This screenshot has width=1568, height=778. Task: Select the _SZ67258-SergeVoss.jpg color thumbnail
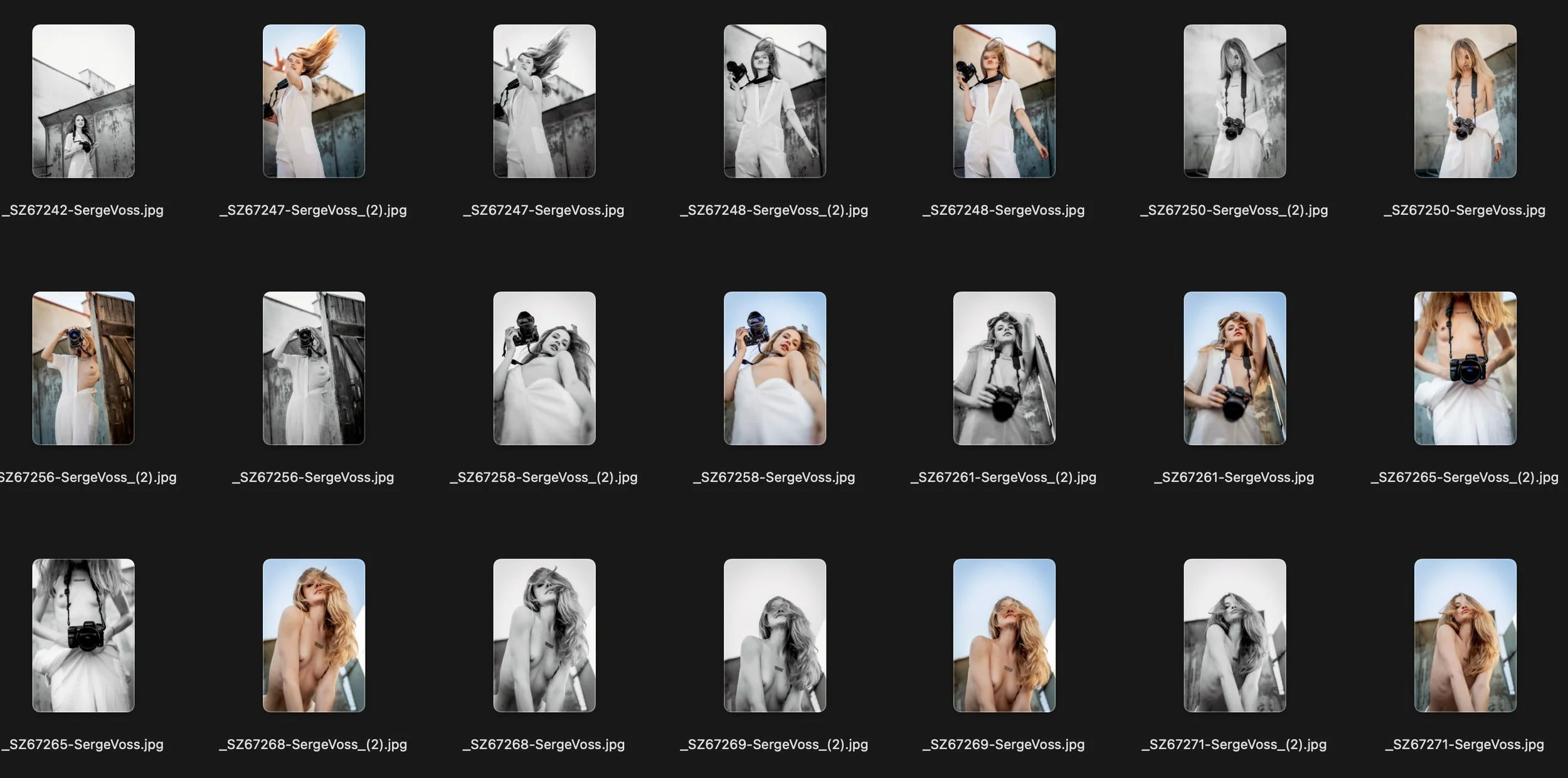(x=775, y=371)
